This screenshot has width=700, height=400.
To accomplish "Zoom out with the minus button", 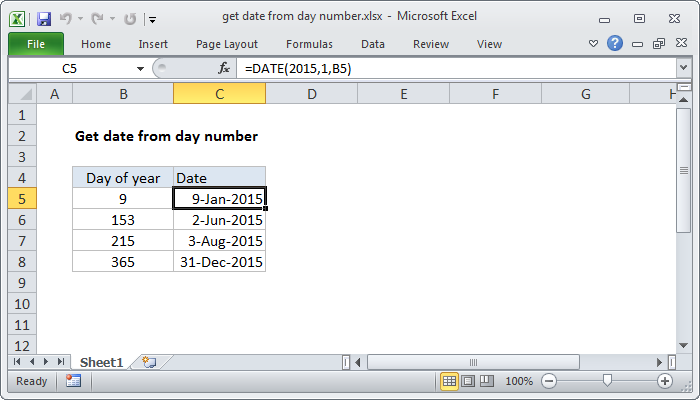I will 549,381.
